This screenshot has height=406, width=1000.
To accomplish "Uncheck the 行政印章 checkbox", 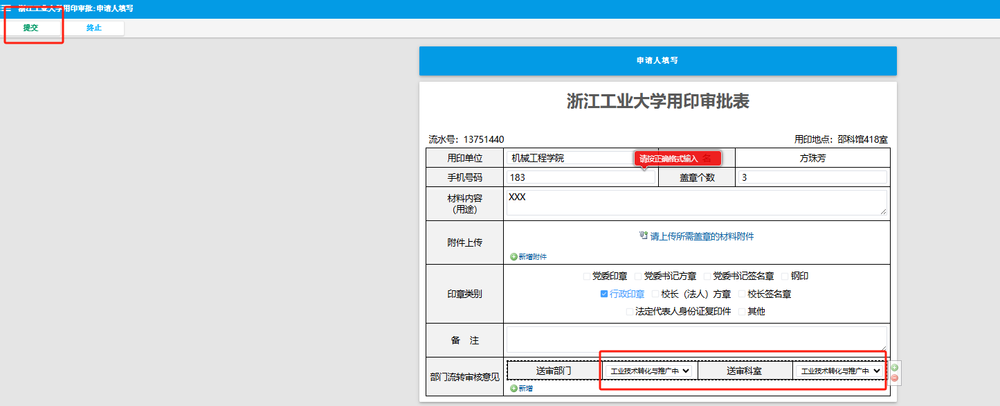I will tap(604, 294).
